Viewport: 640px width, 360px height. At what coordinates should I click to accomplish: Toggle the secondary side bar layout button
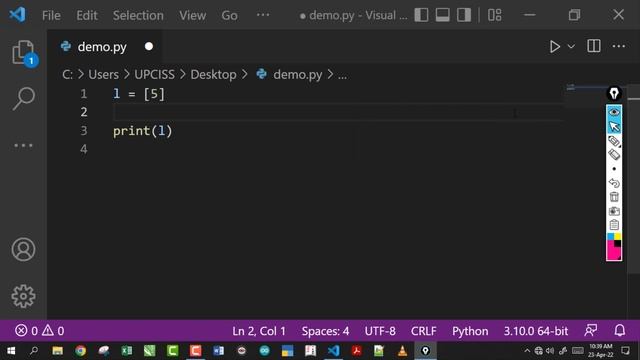[x=464, y=15]
